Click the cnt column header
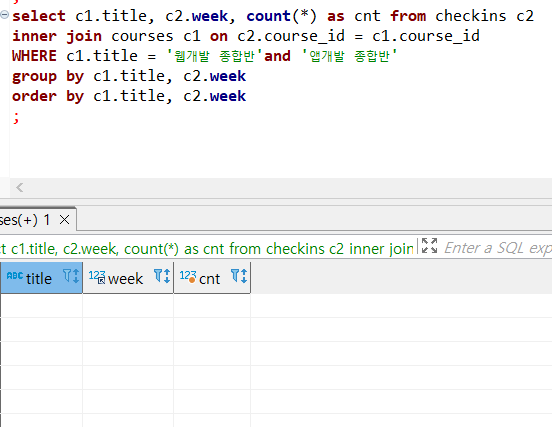The height and width of the screenshot is (427, 552). coord(212,278)
